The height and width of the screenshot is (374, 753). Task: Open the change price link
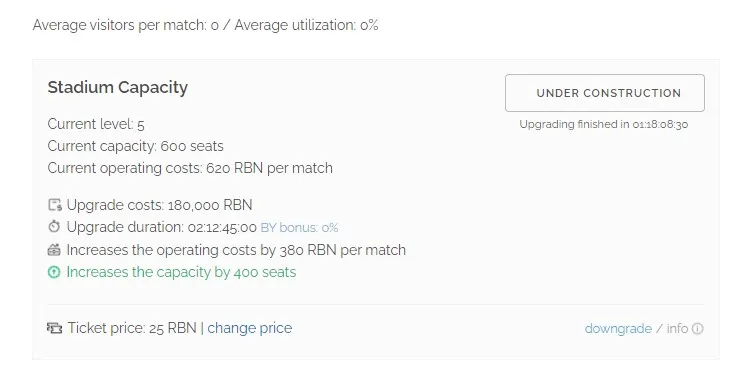(x=249, y=328)
